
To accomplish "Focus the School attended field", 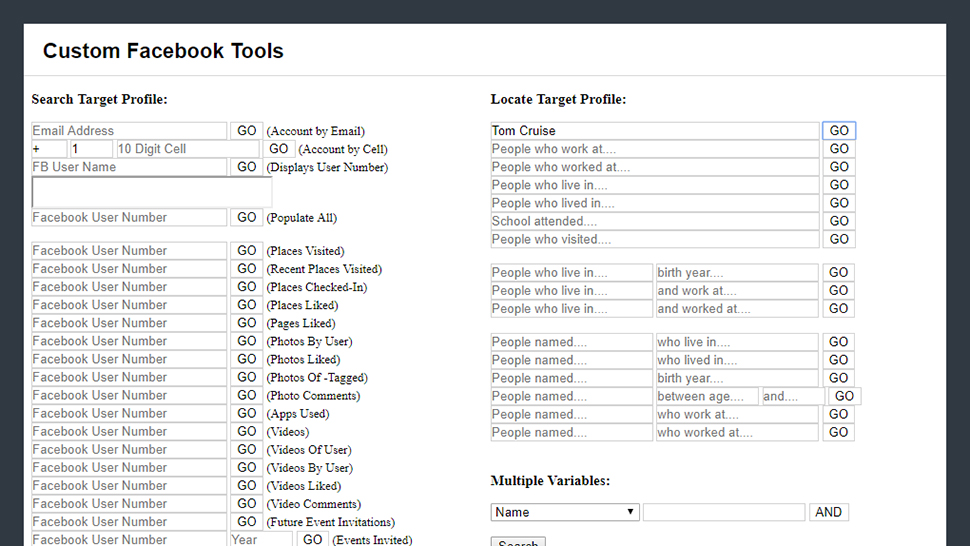I will 654,221.
